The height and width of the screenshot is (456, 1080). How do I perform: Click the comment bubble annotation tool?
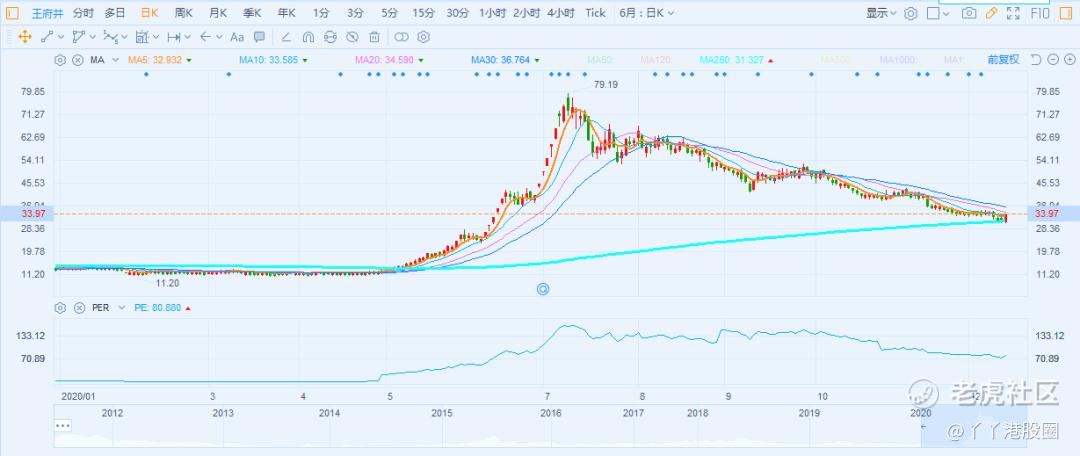click(259, 37)
